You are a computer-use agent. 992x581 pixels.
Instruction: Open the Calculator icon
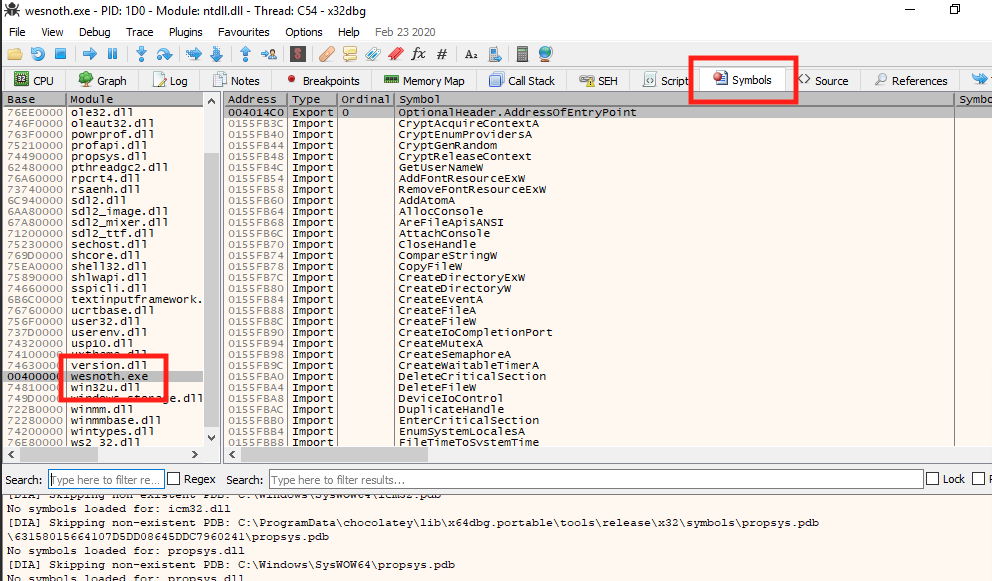pos(523,54)
